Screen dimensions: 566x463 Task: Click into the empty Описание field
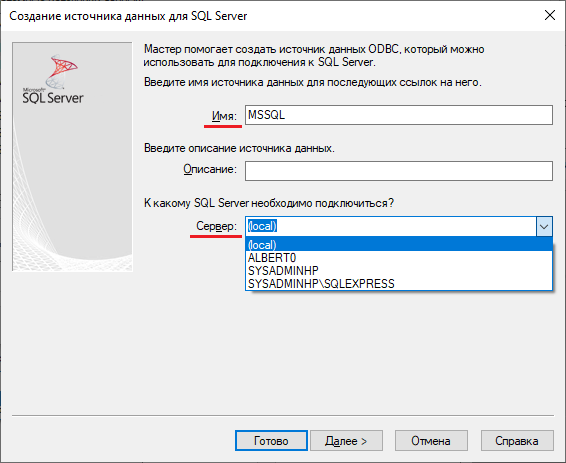(x=399, y=171)
